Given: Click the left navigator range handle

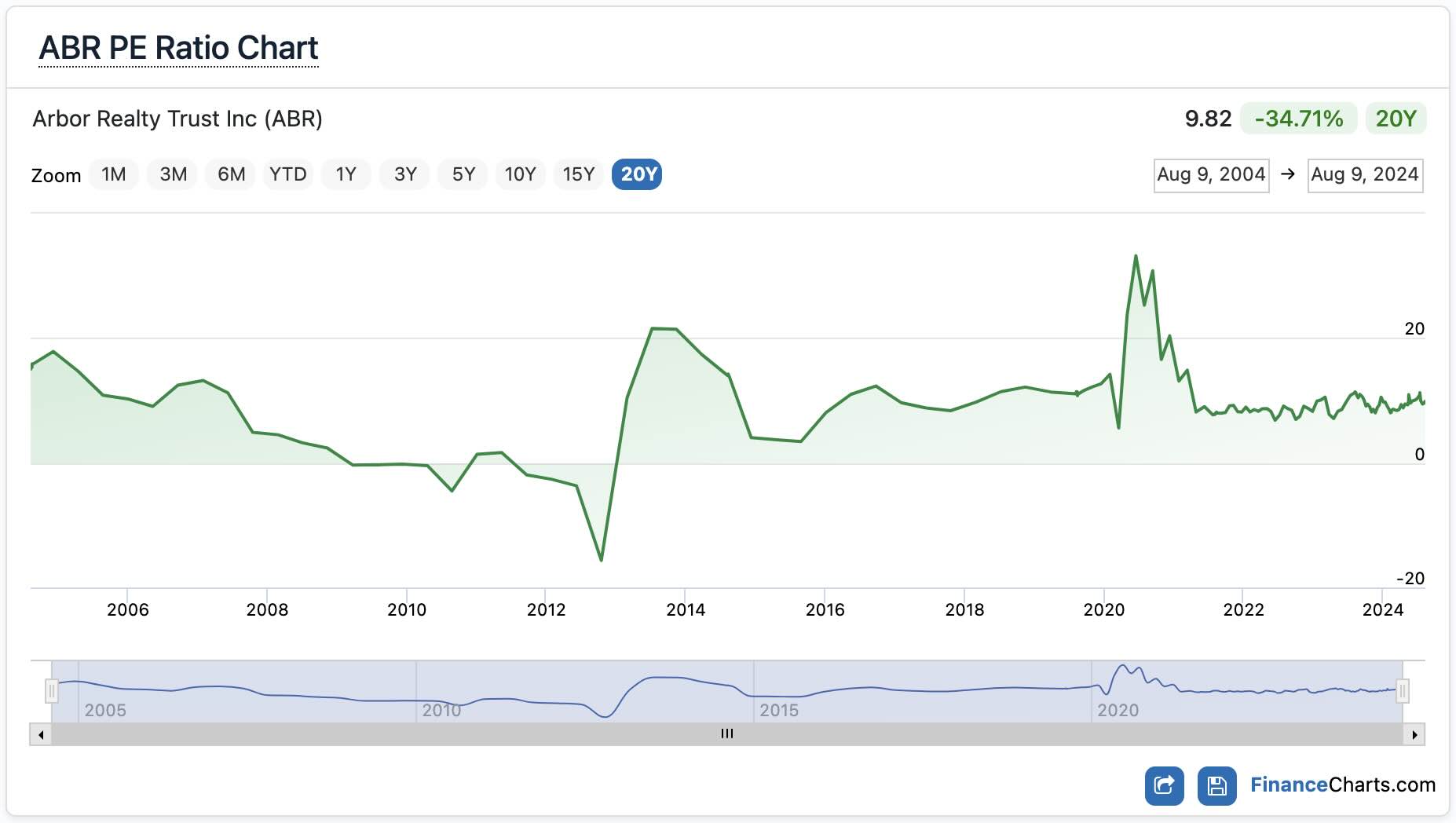Looking at the screenshot, I should pyautogui.click(x=52, y=691).
